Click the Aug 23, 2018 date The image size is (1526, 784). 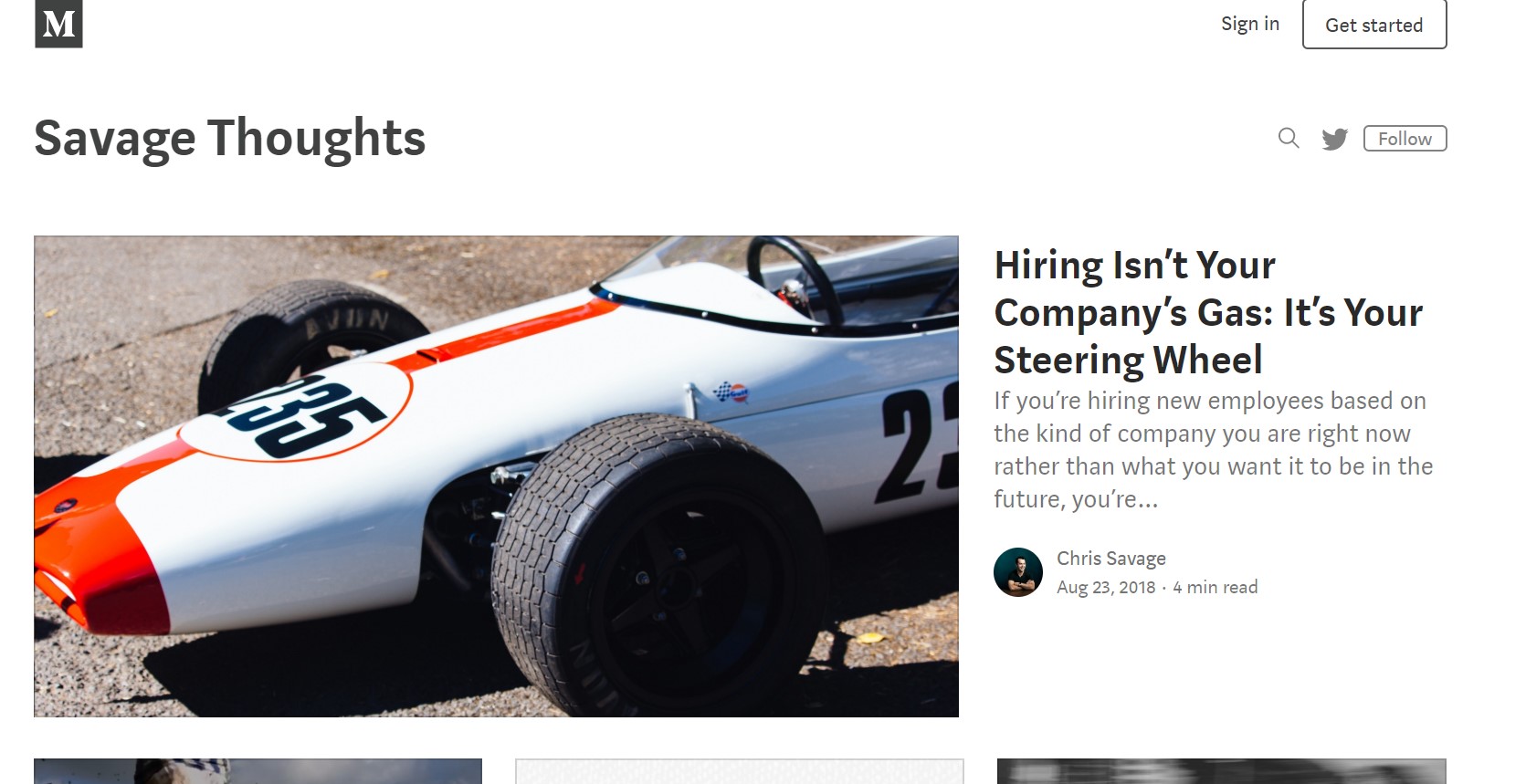(1106, 588)
